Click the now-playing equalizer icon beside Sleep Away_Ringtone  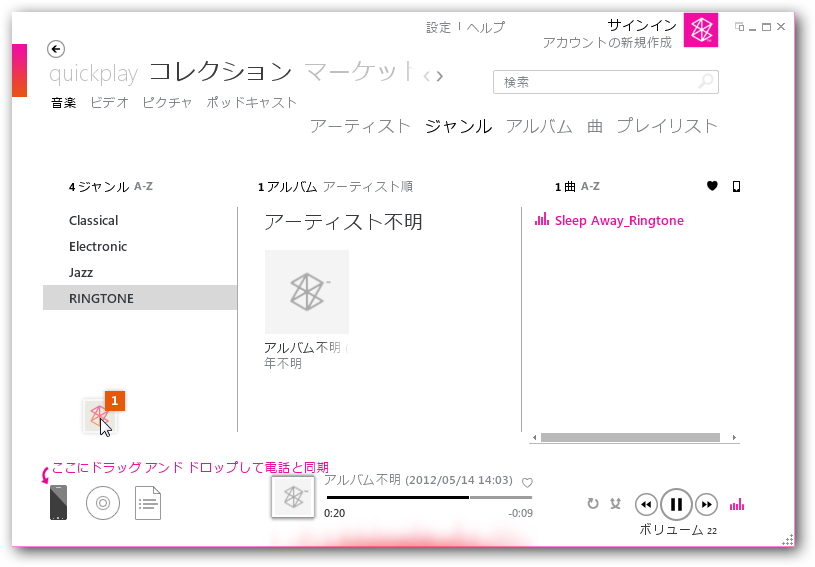(x=542, y=219)
